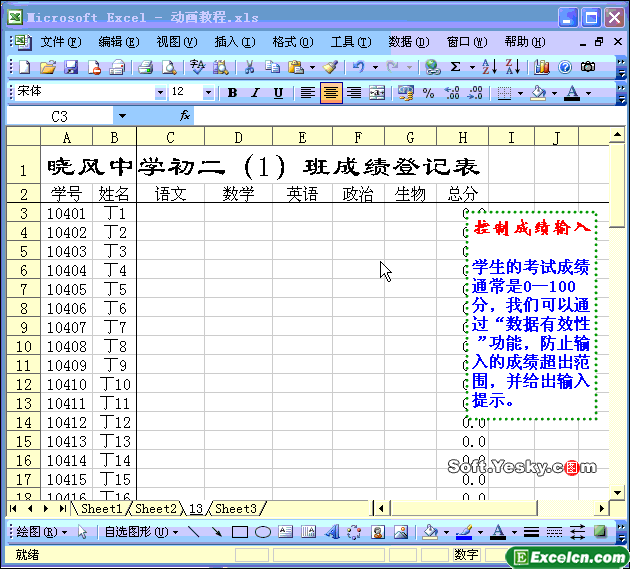The height and width of the screenshot is (569, 630).
Task: Click the AutoSum sigma icon
Action: [455, 67]
